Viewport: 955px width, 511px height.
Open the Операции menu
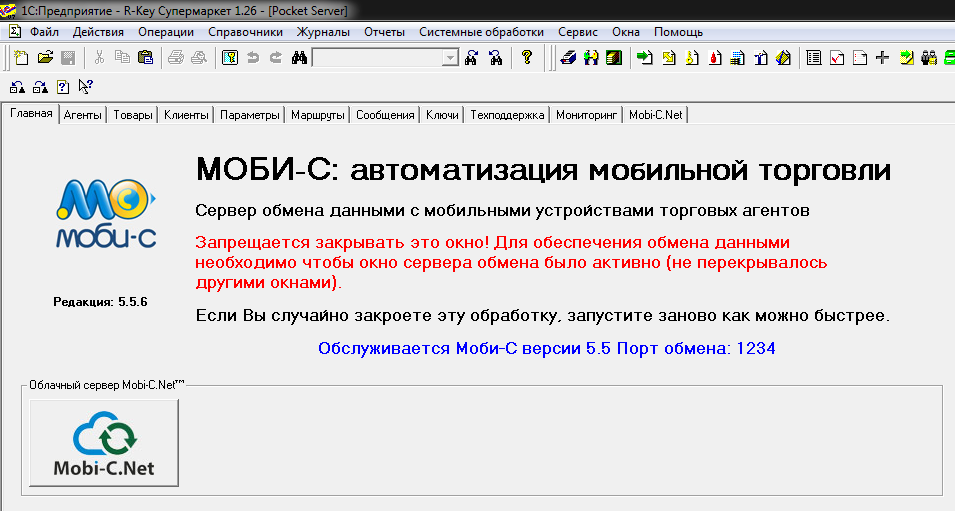tap(166, 32)
